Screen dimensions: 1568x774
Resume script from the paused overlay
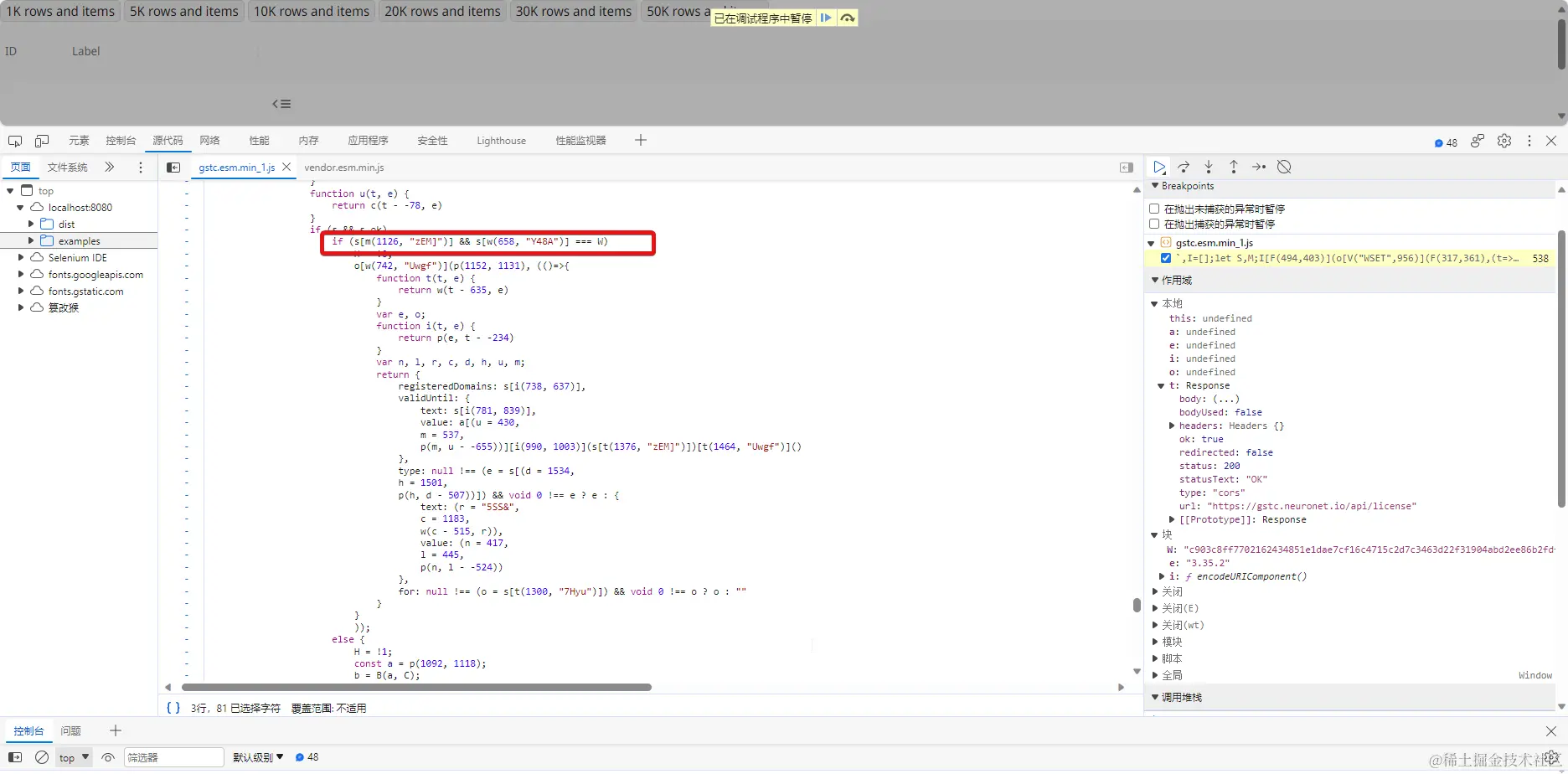[826, 18]
